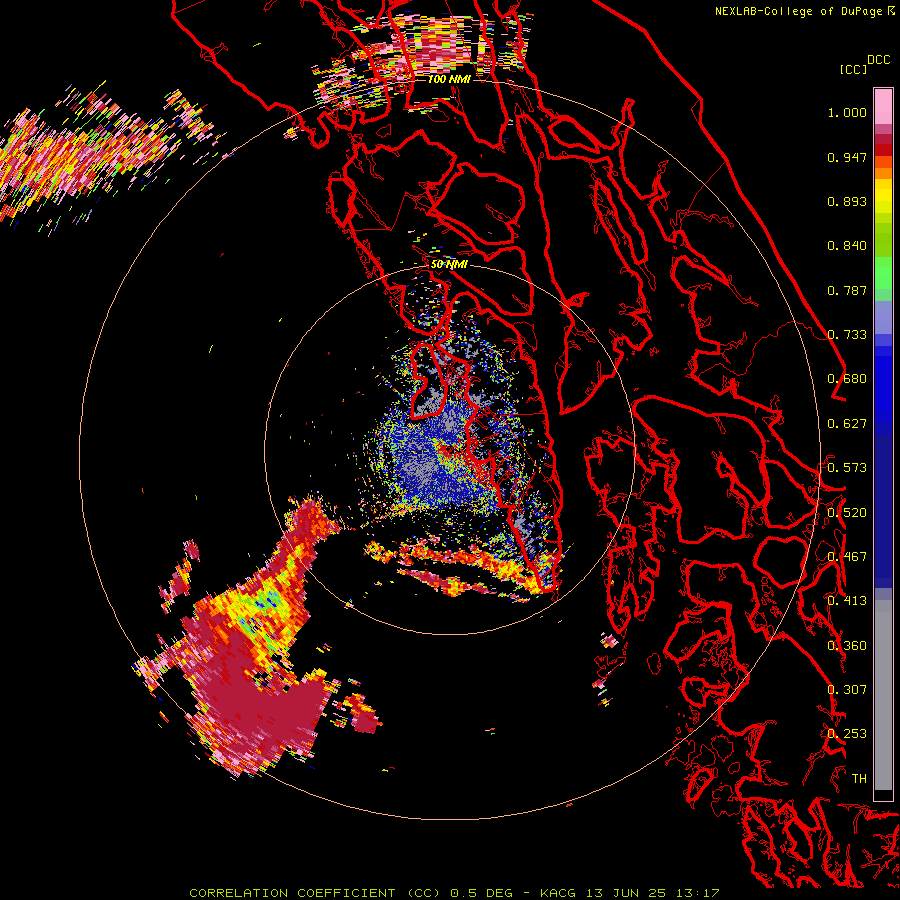The image size is (900, 900).
Task: Click the 0.307 scale value
Action: coord(847,690)
